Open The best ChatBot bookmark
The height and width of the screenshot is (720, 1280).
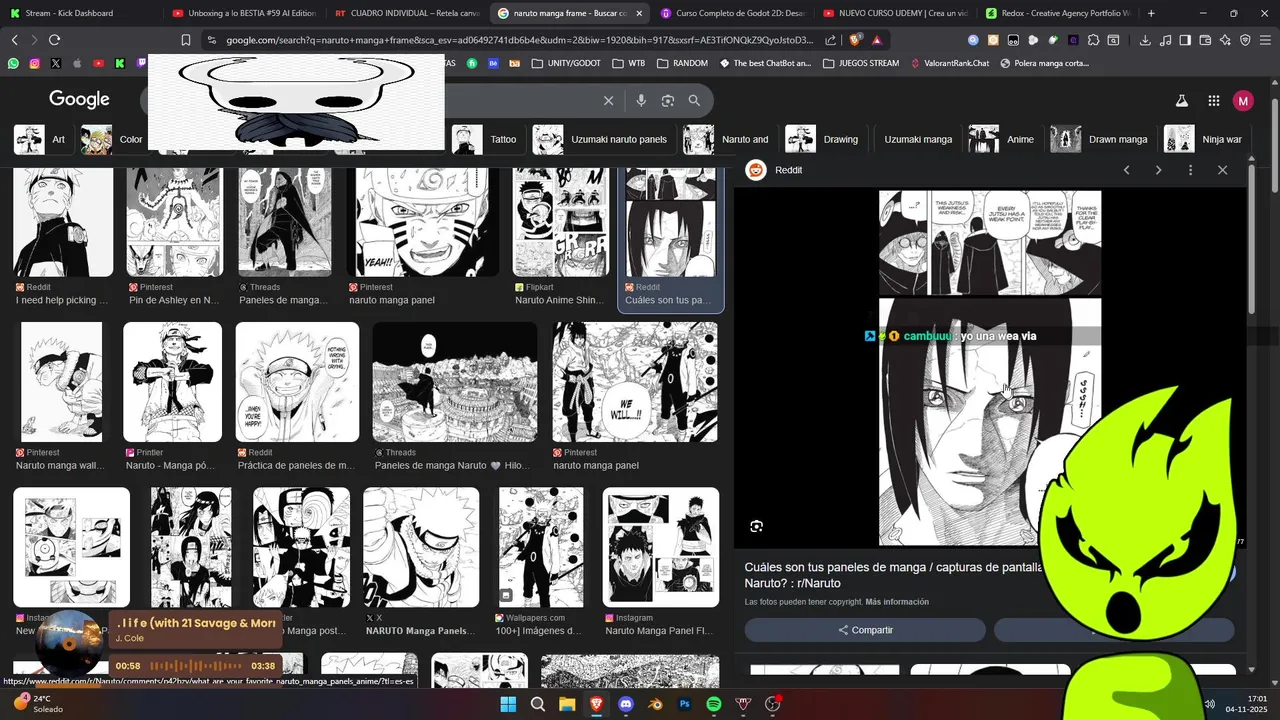tap(766, 63)
